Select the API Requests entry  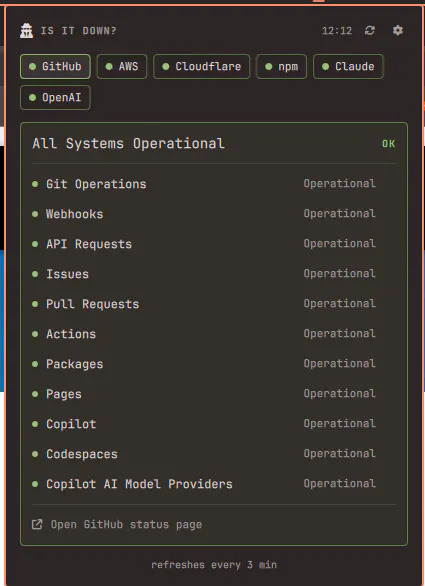(214, 244)
